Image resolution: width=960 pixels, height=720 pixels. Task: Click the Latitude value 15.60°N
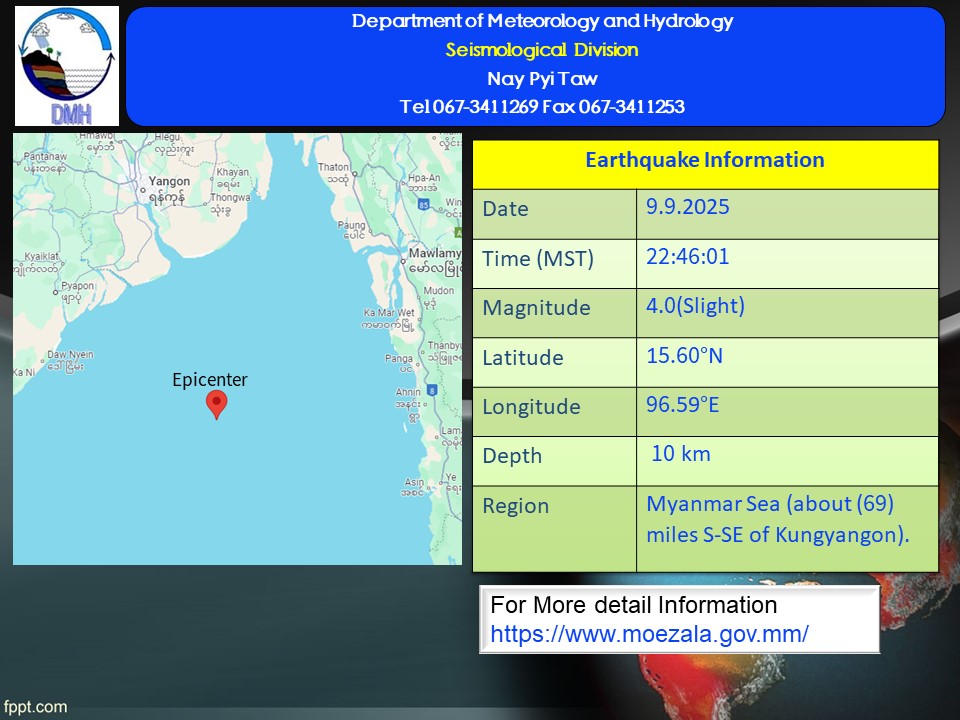tap(684, 356)
